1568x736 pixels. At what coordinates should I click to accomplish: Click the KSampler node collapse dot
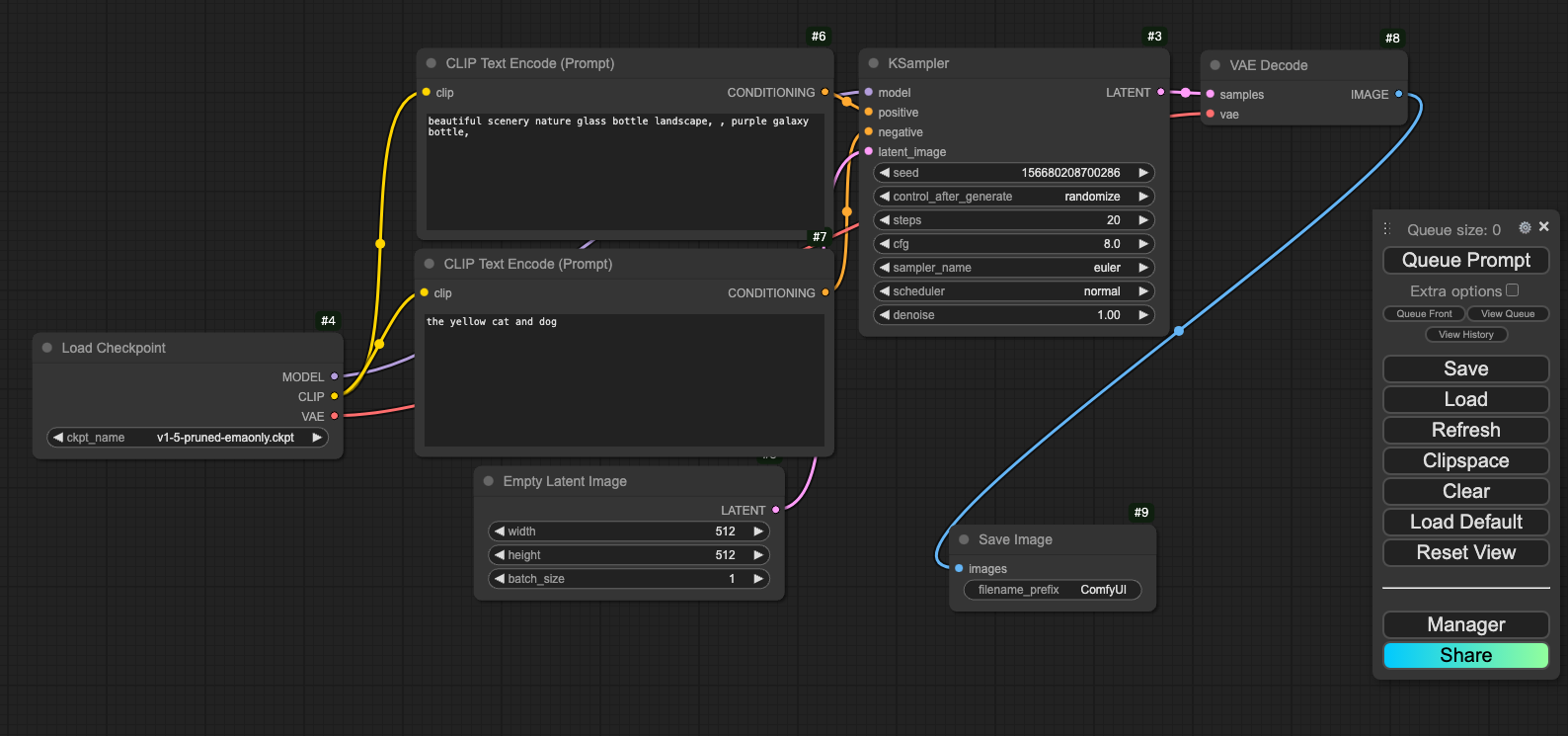pyautogui.click(x=873, y=63)
